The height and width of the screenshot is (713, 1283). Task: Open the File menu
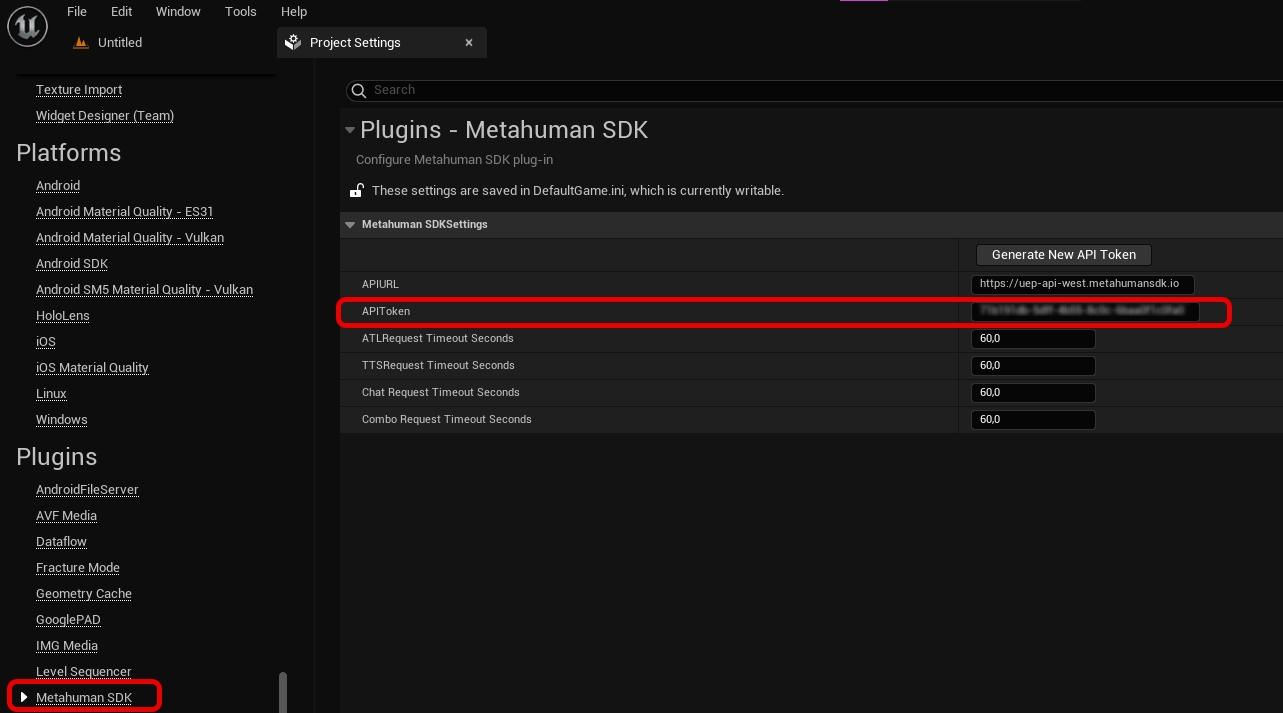tap(77, 12)
